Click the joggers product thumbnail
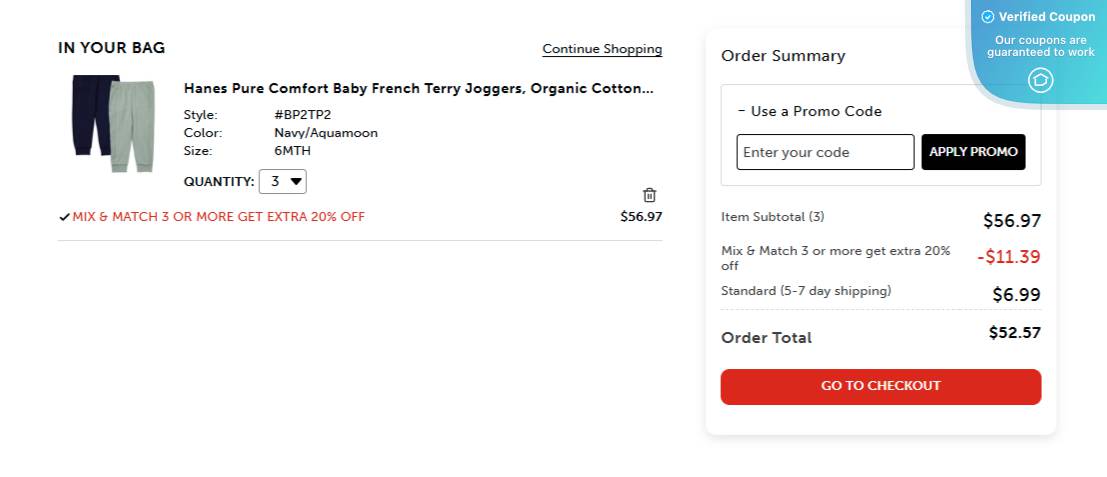The height and width of the screenshot is (477, 1107). (x=113, y=123)
